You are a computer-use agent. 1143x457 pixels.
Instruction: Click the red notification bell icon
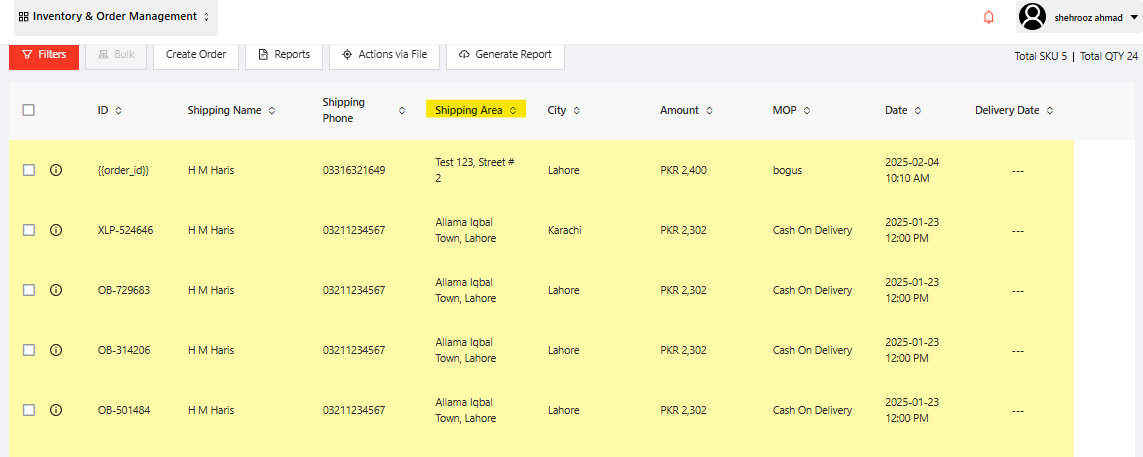coord(989,17)
